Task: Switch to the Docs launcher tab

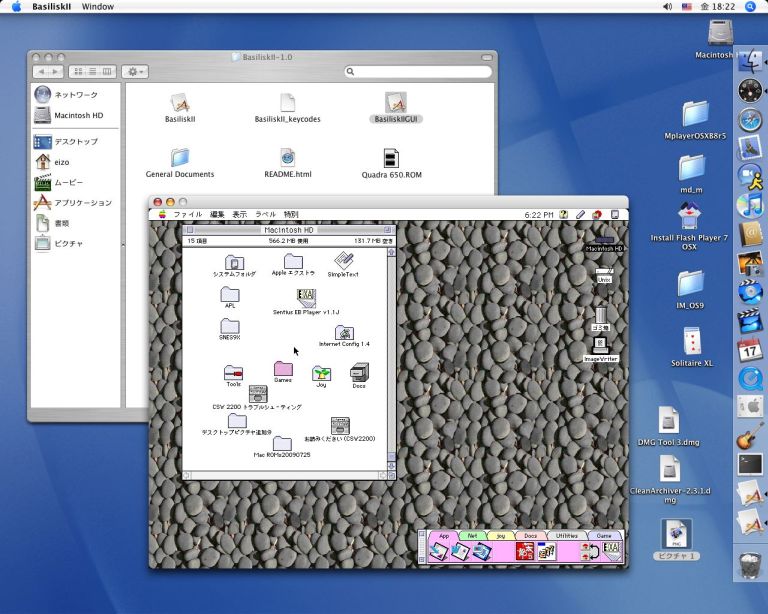Action: (530, 536)
